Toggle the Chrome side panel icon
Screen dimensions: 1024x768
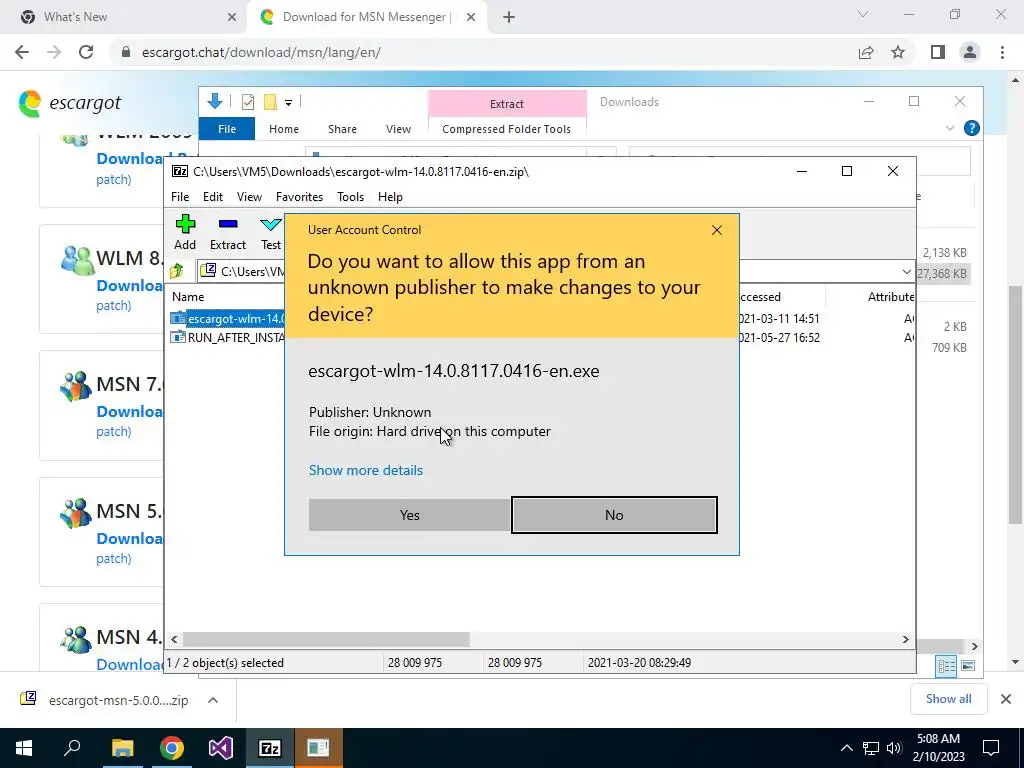(x=938, y=52)
